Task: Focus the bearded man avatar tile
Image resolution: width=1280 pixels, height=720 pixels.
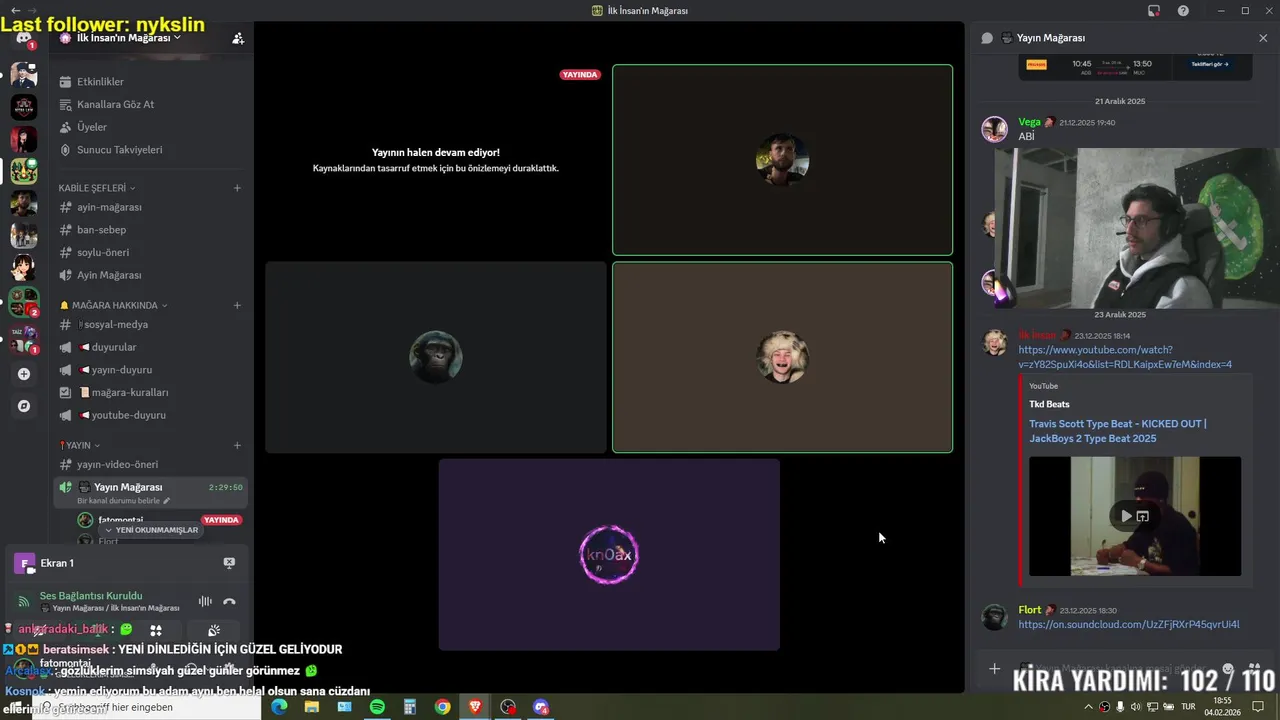Action: click(782, 160)
